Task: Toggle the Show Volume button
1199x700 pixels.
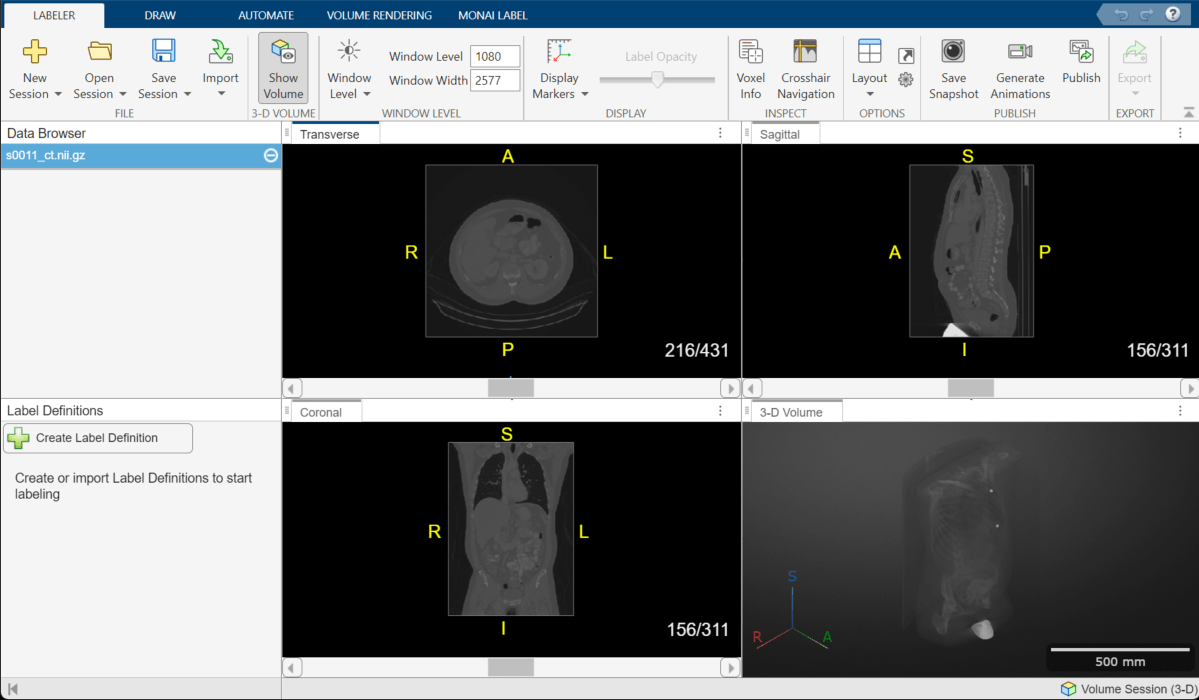Action: [x=283, y=67]
